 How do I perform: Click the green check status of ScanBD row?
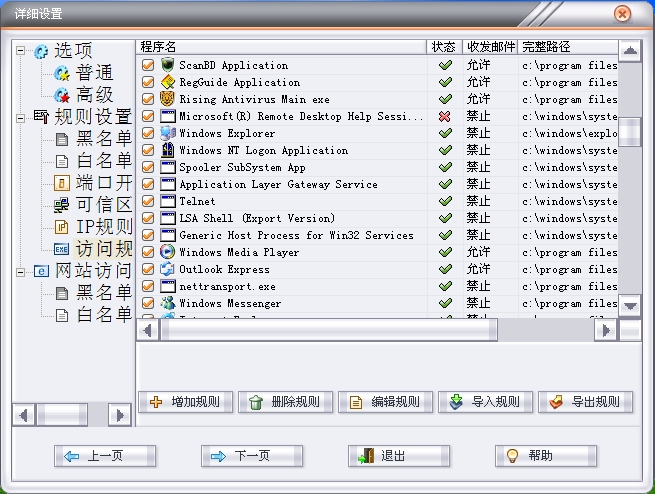pos(445,65)
